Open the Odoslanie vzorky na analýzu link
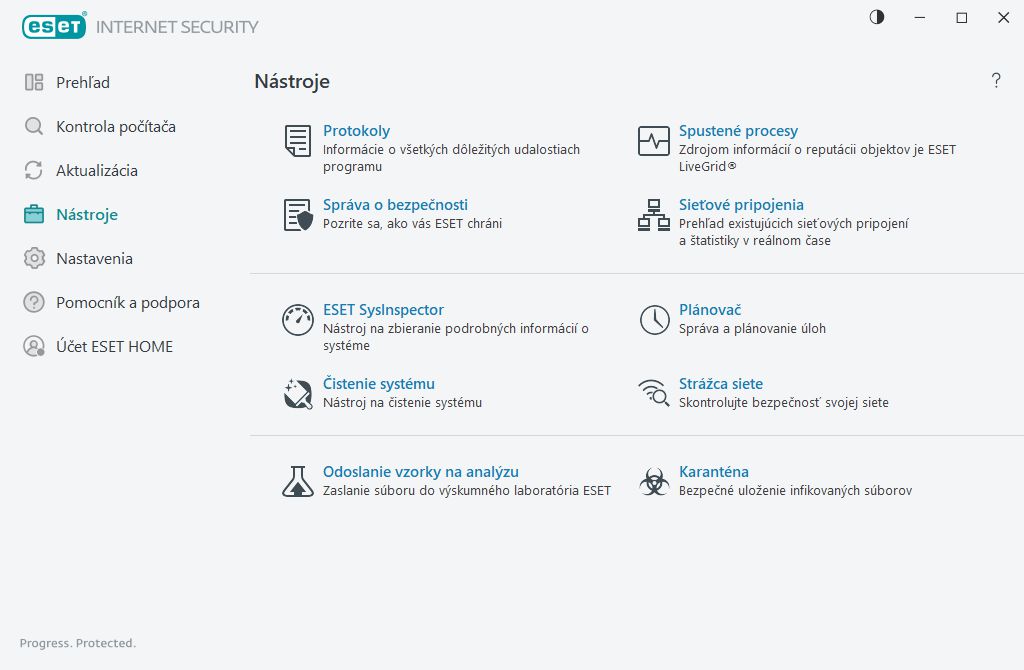The width and height of the screenshot is (1024, 670). (420, 472)
